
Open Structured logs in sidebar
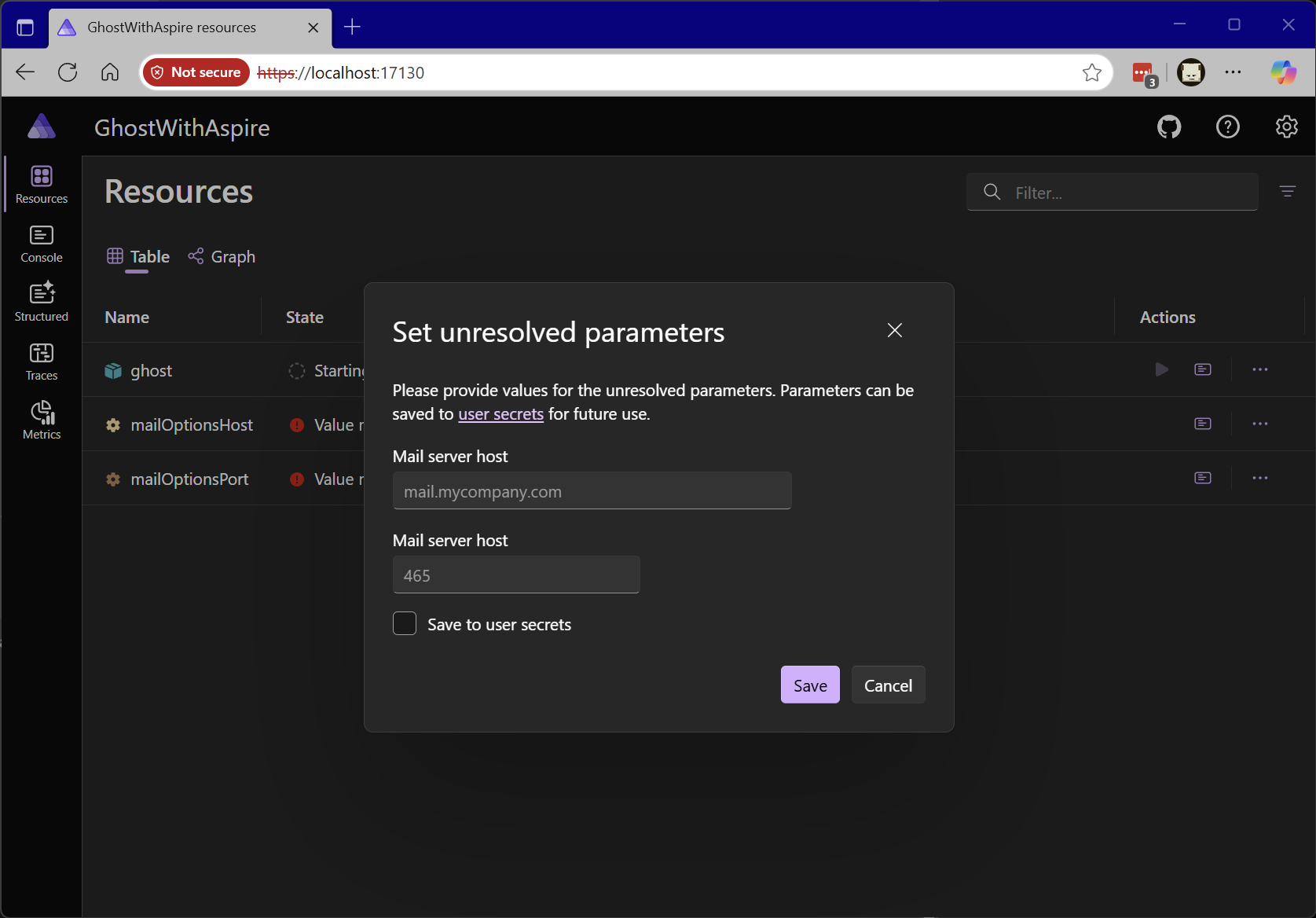[x=42, y=303]
